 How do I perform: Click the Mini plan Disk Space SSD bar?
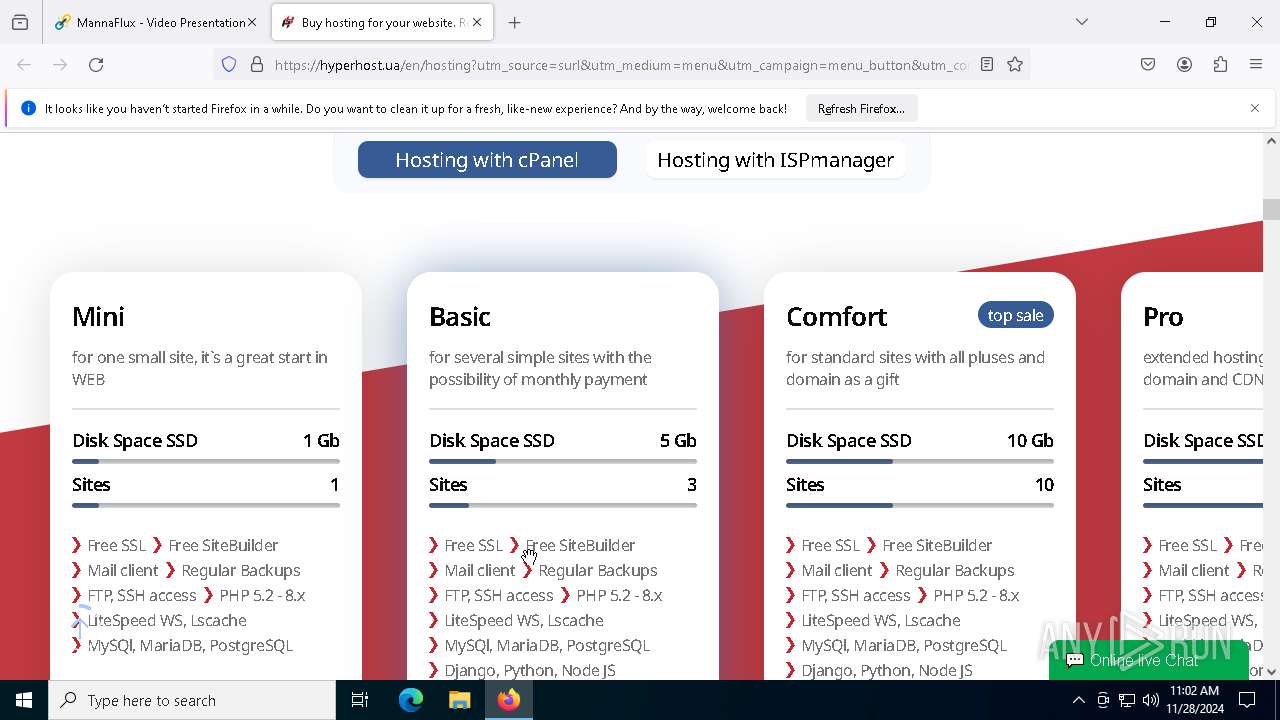tap(206, 461)
